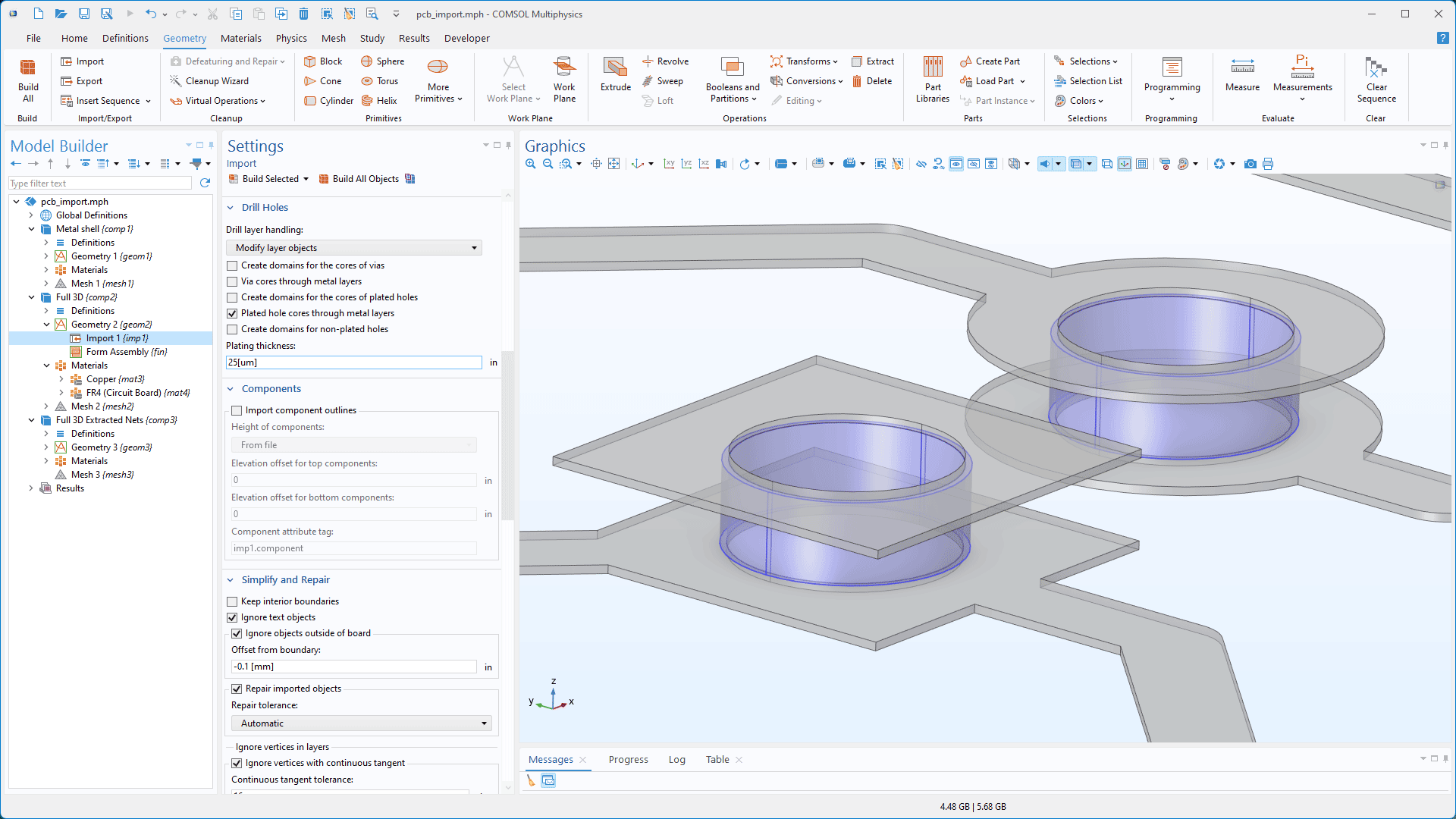The height and width of the screenshot is (819, 1456).
Task: Click the Save icon in title toolbar
Action: point(84,14)
